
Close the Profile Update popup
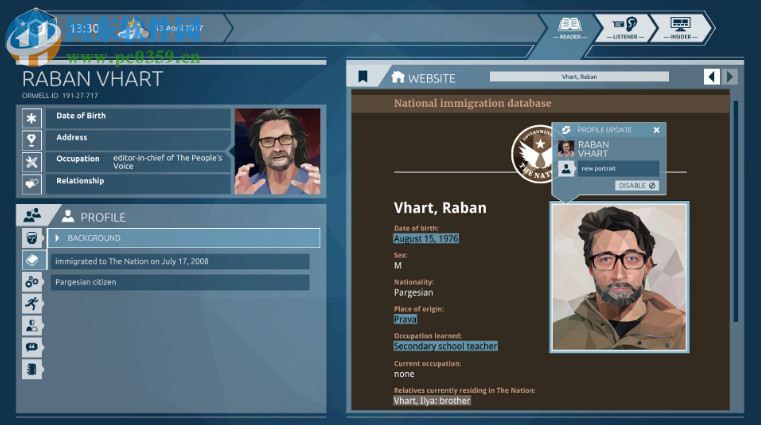tap(656, 130)
